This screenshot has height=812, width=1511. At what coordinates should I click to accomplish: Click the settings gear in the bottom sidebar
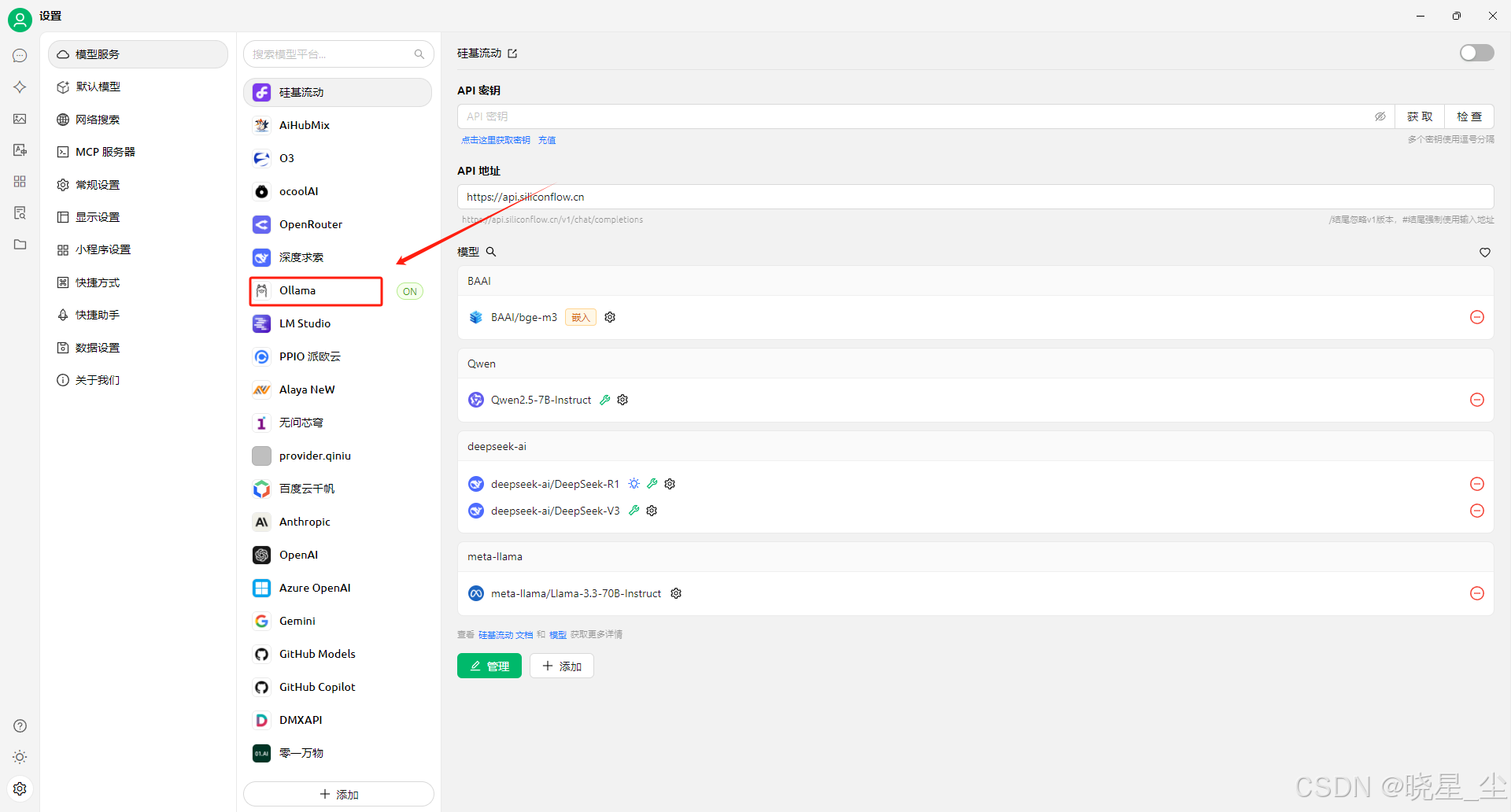(x=20, y=788)
